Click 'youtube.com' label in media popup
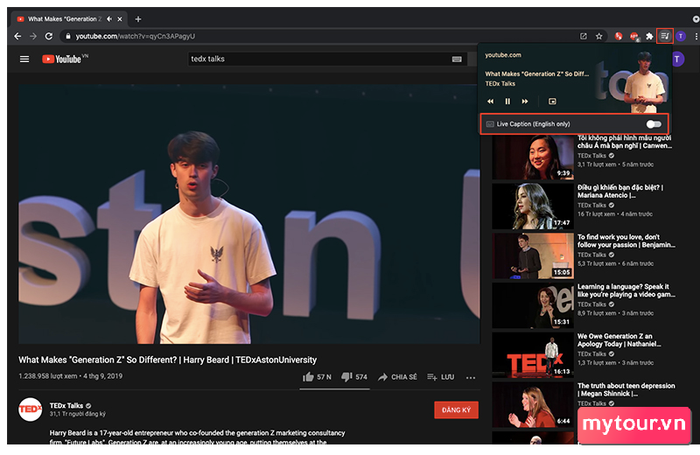The image size is (700, 455). (x=503, y=55)
